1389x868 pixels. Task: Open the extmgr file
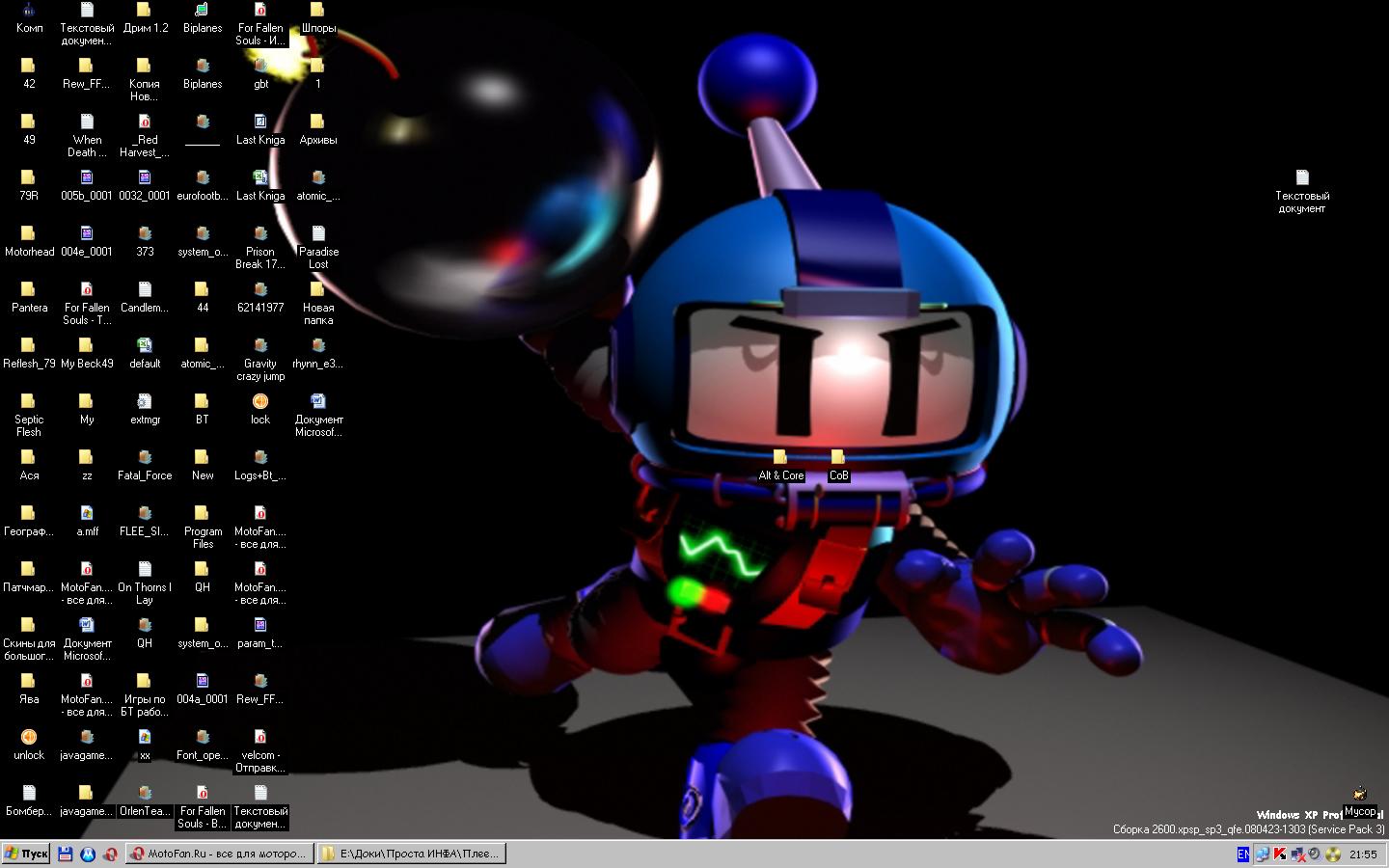145,409
